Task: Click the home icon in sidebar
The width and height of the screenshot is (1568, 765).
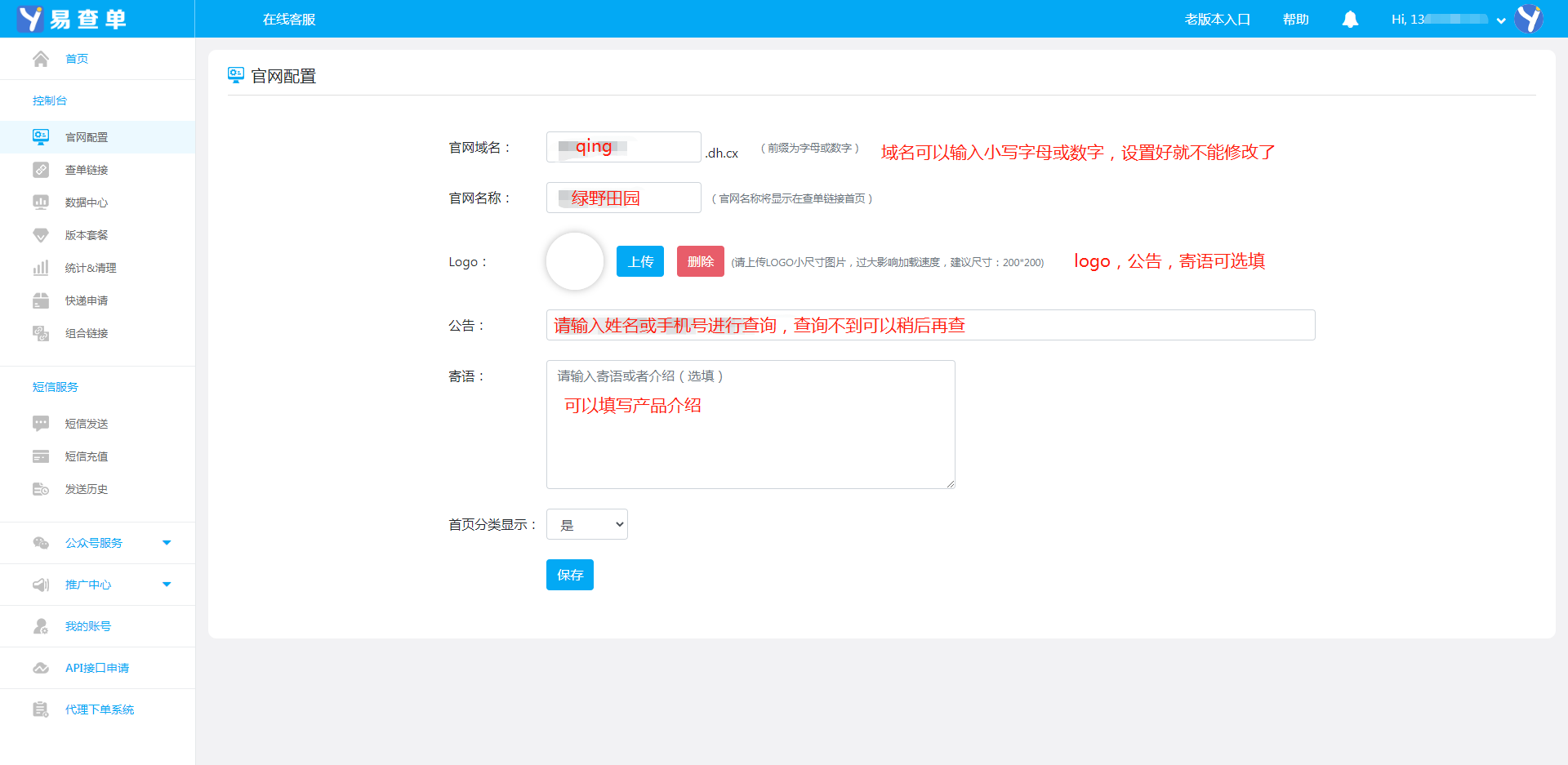Action: 41,59
